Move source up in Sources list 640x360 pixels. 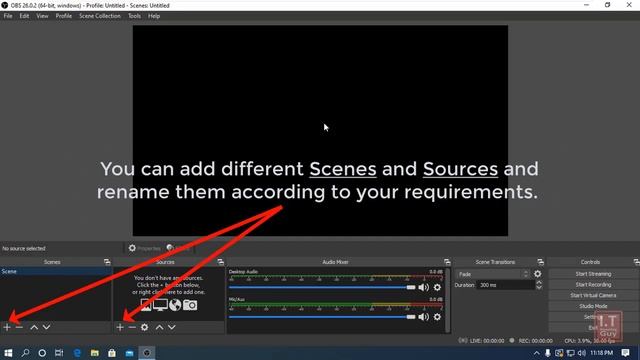click(160, 327)
